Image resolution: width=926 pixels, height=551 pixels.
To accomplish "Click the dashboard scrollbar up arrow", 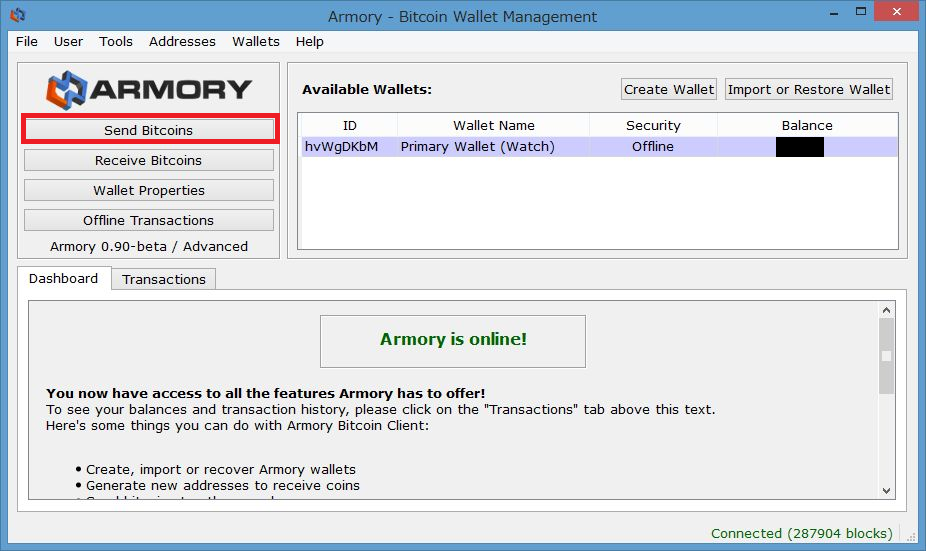I will click(x=886, y=310).
